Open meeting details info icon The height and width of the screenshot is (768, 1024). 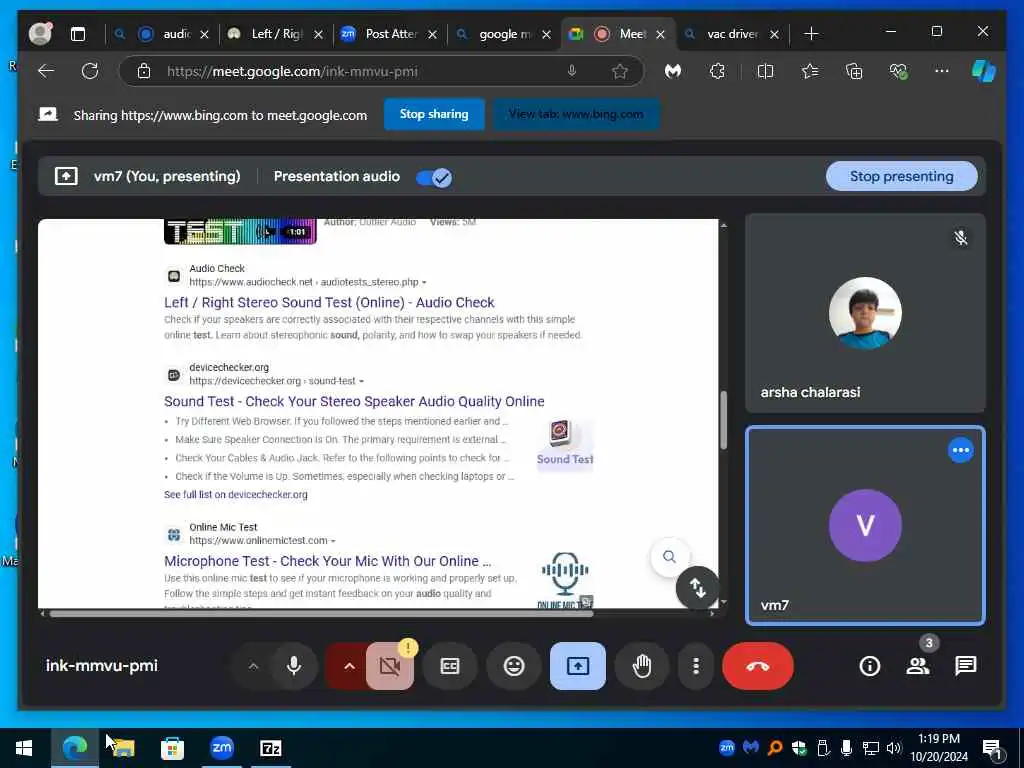click(x=870, y=666)
